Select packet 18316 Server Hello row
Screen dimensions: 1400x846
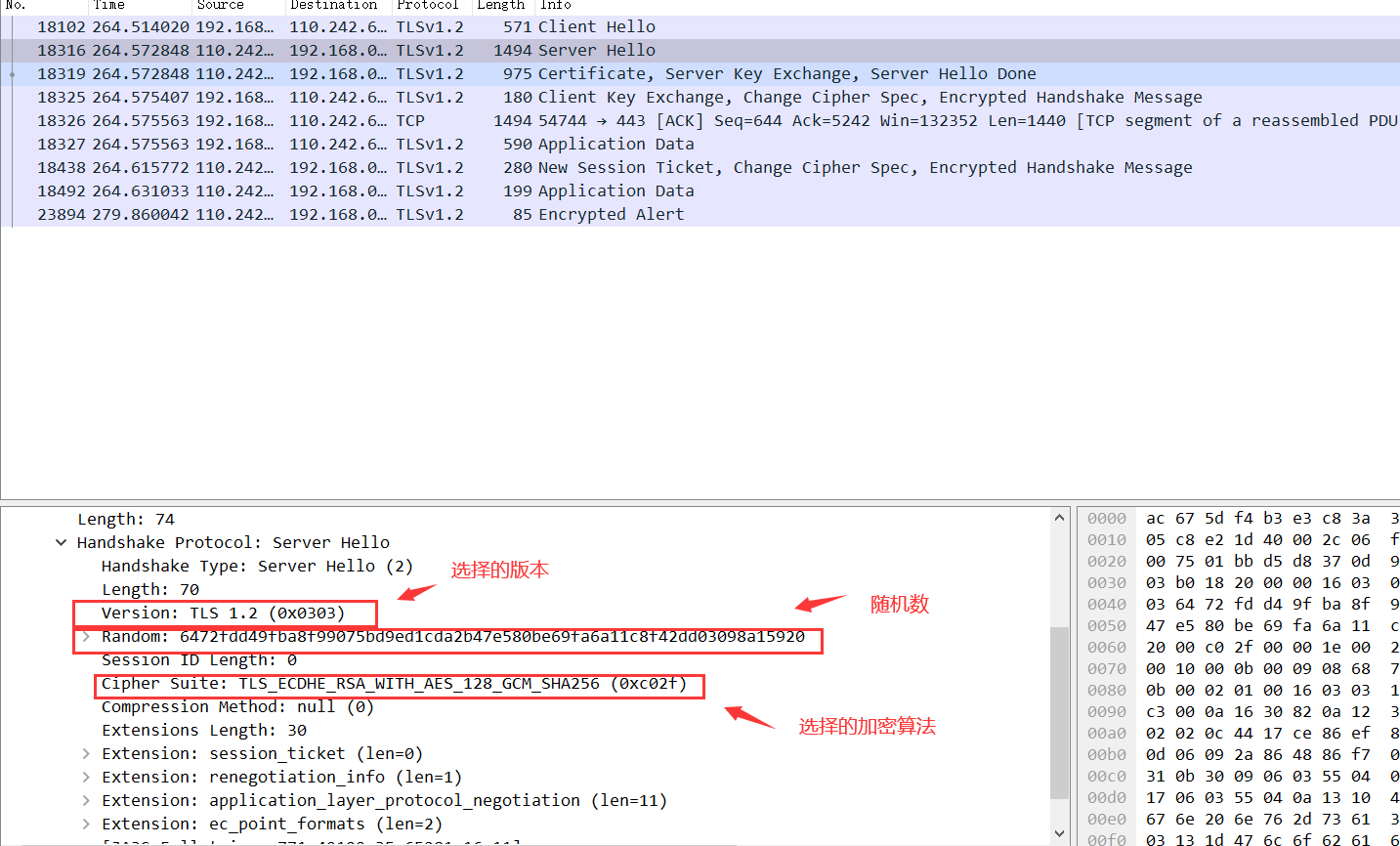point(700,51)
